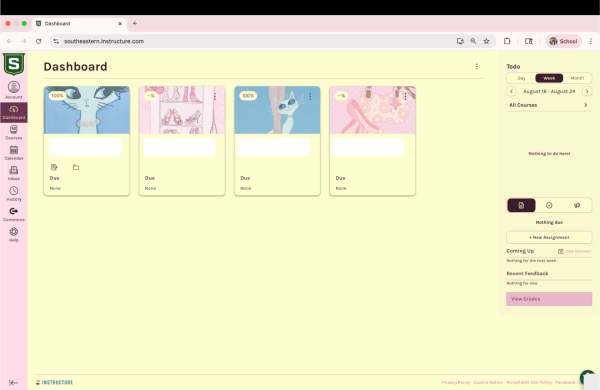Click the media/tab search icon in the browser toolbar

point(528,41)
